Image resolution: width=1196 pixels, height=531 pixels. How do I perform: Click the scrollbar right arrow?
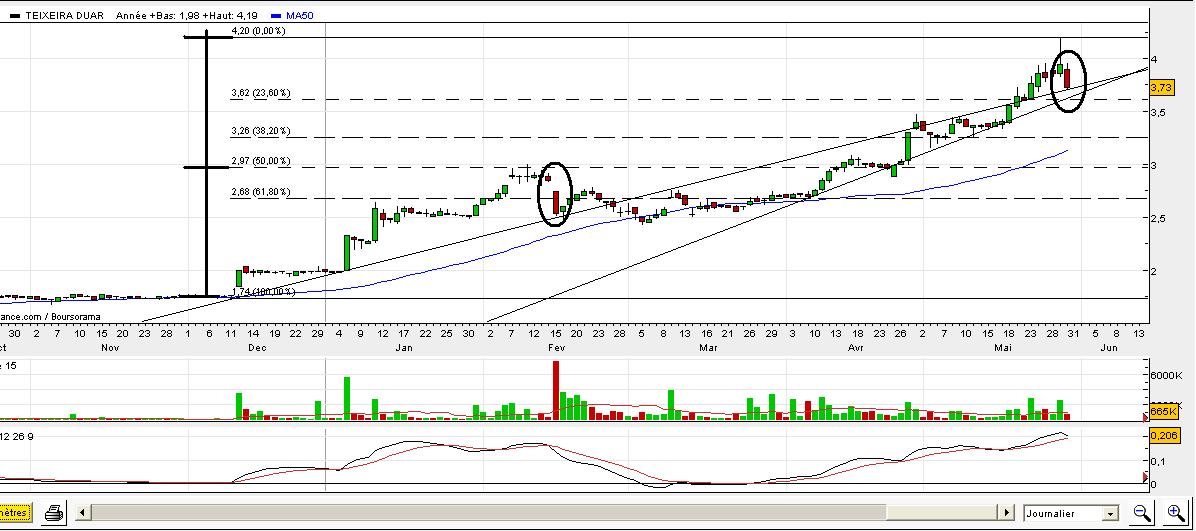point(1008,513)
